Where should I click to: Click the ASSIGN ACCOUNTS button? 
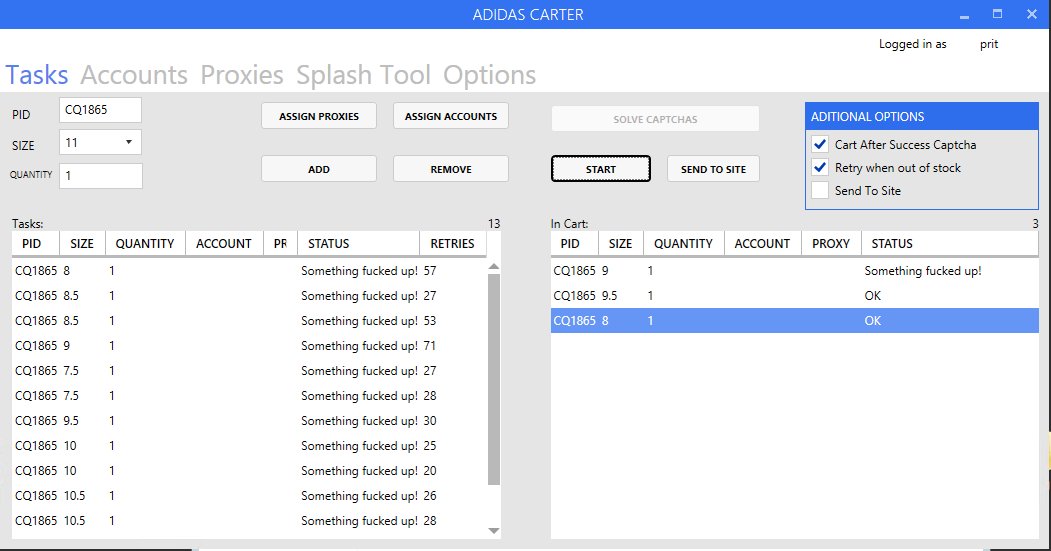tap(451, 116)
